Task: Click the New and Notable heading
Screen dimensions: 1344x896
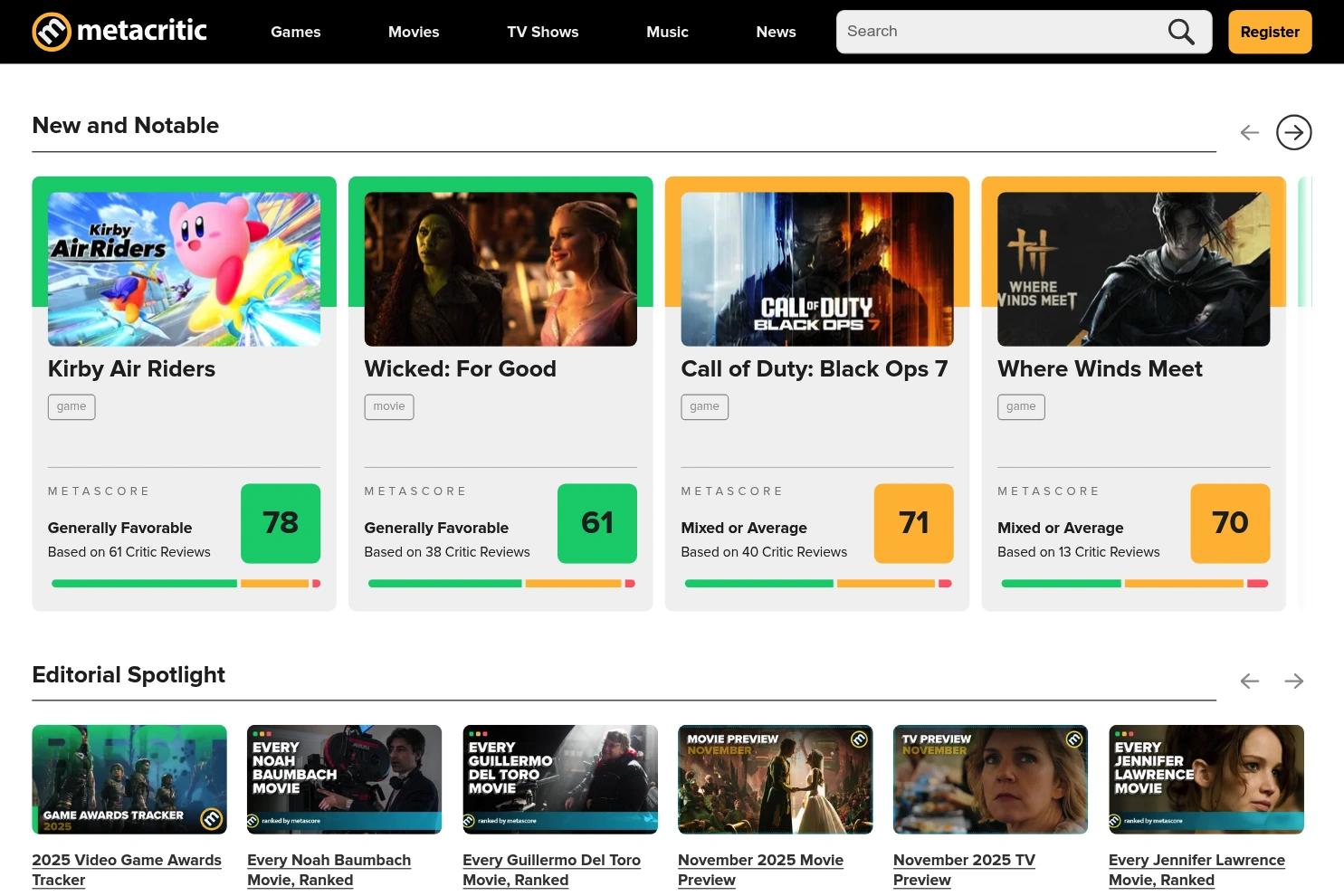Action: 126,126
